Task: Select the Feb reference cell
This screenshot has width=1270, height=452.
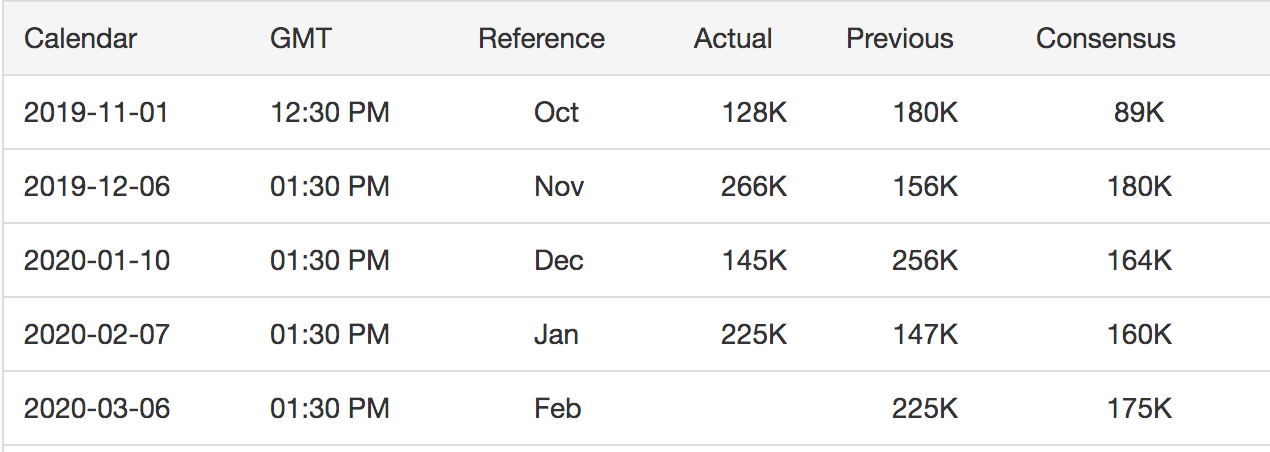Action: tap(558, 409)
